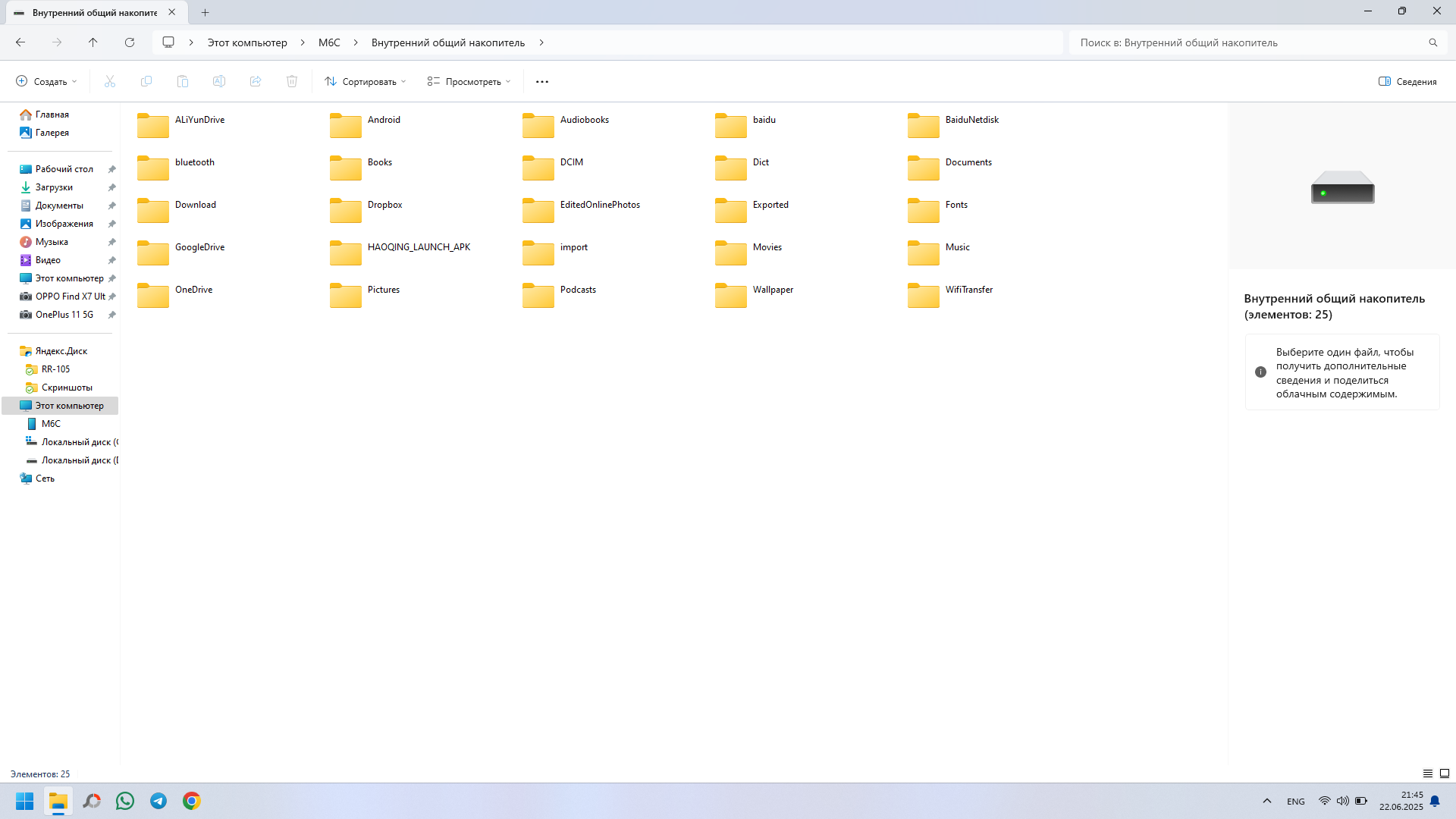Toggle the Сведения details pane

click(x=1407, y=81)
